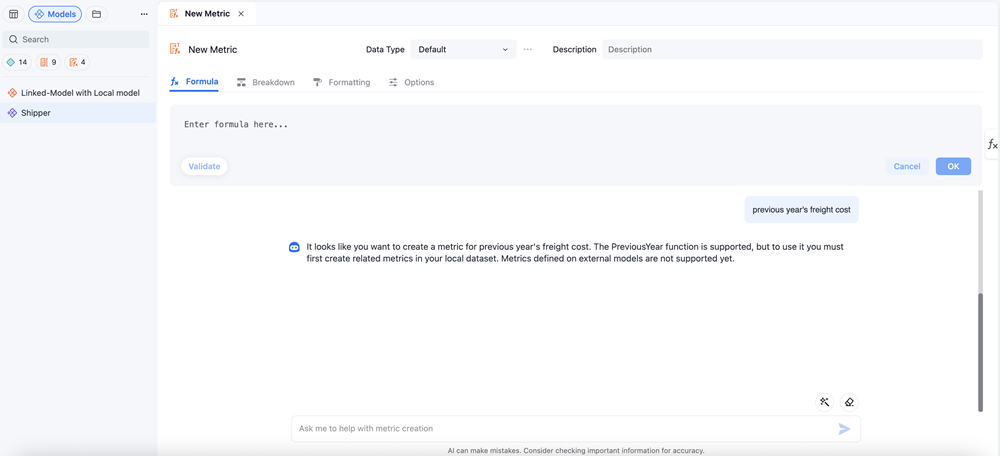Click the ellipsis next to Data Type
This screenshot has width=1000, height=456.
point(528,49)
